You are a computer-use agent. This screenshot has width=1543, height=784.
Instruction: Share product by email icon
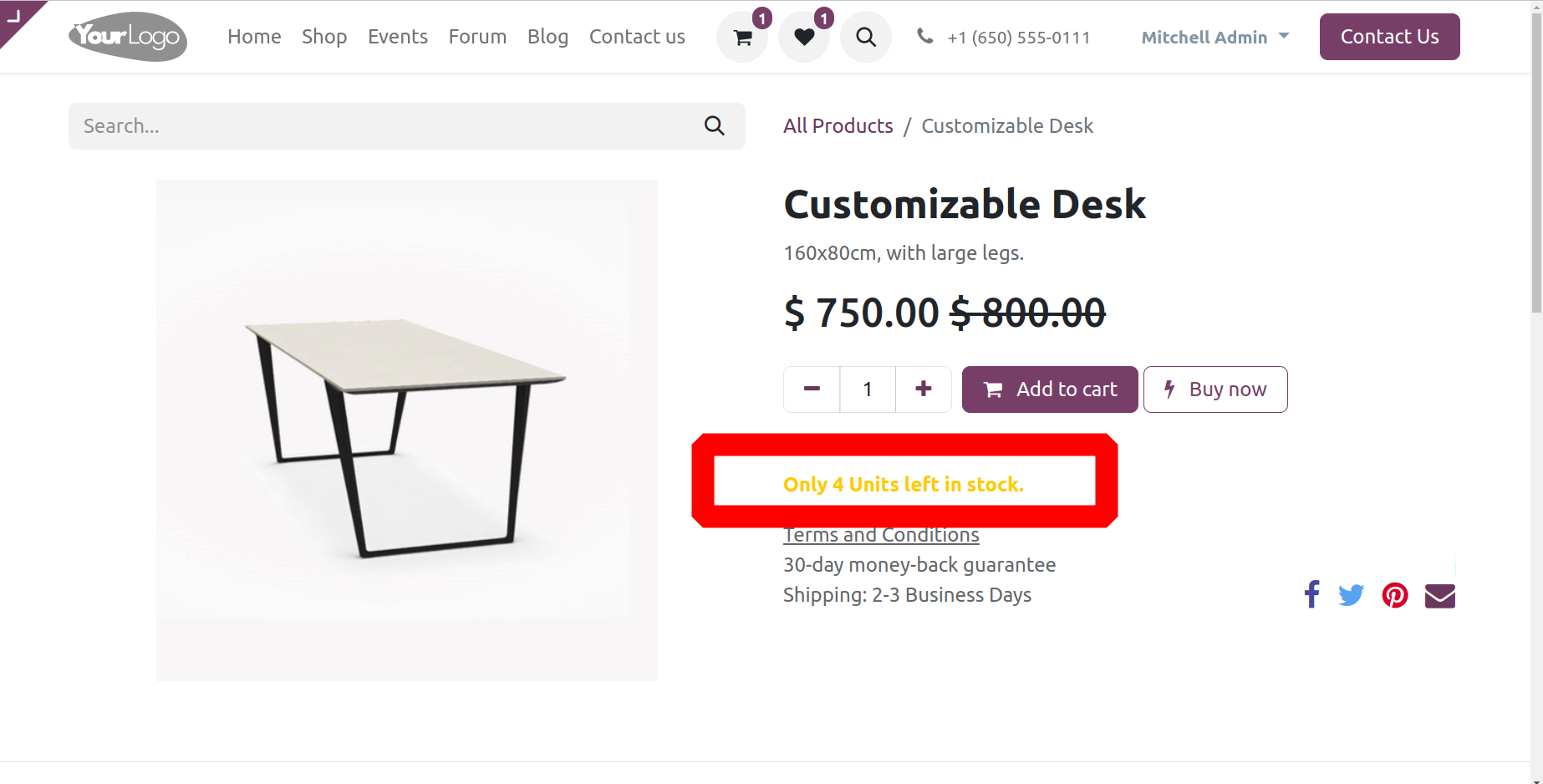[1439, 596]
